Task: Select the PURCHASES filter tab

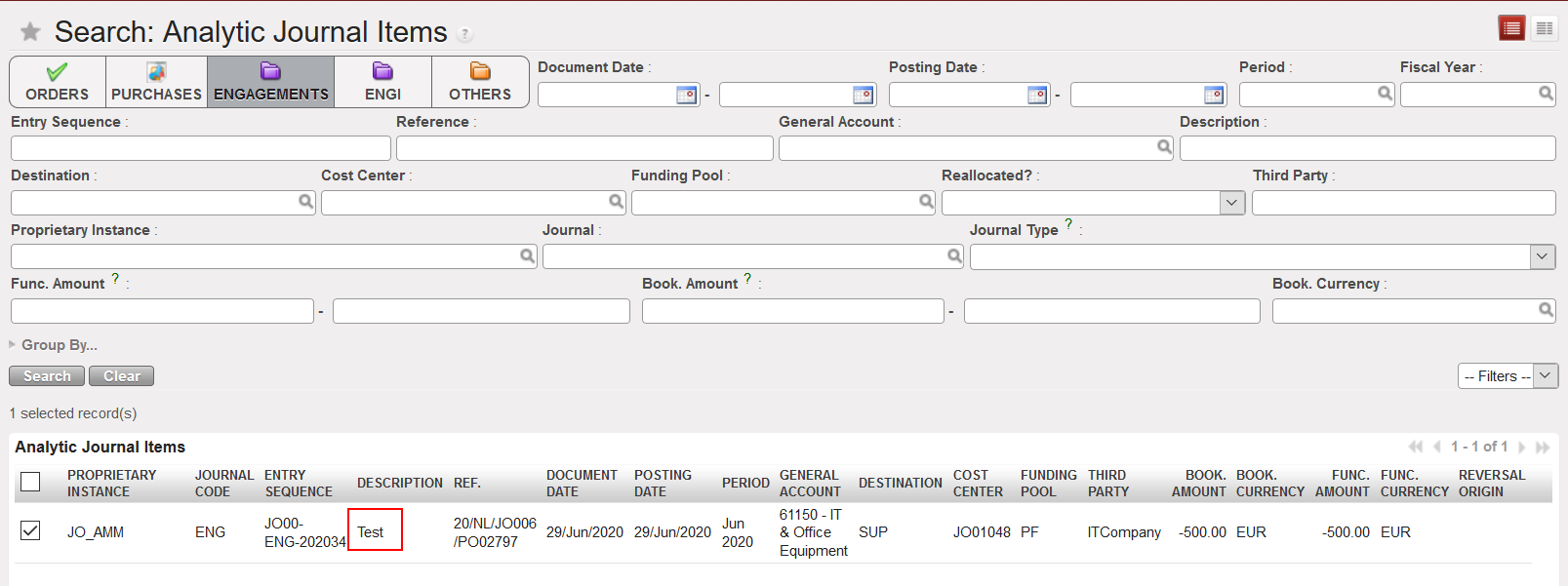Action: (156, 82)
